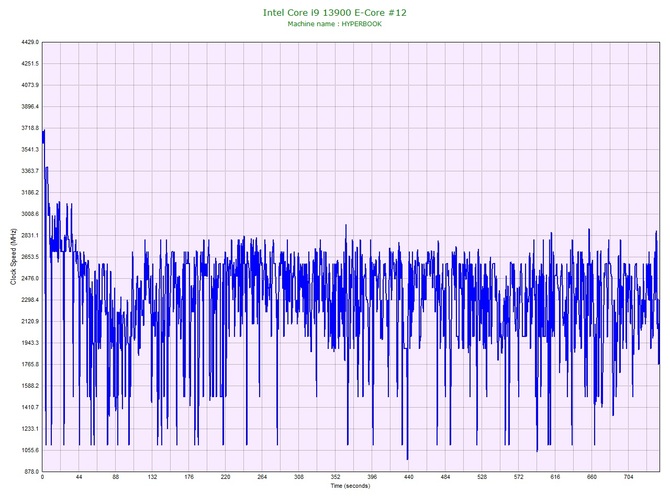The width and height of the screenshot is (670, 503).
Task: Click the 3718.8 y-axis value
Action: (x=30, y=128)
